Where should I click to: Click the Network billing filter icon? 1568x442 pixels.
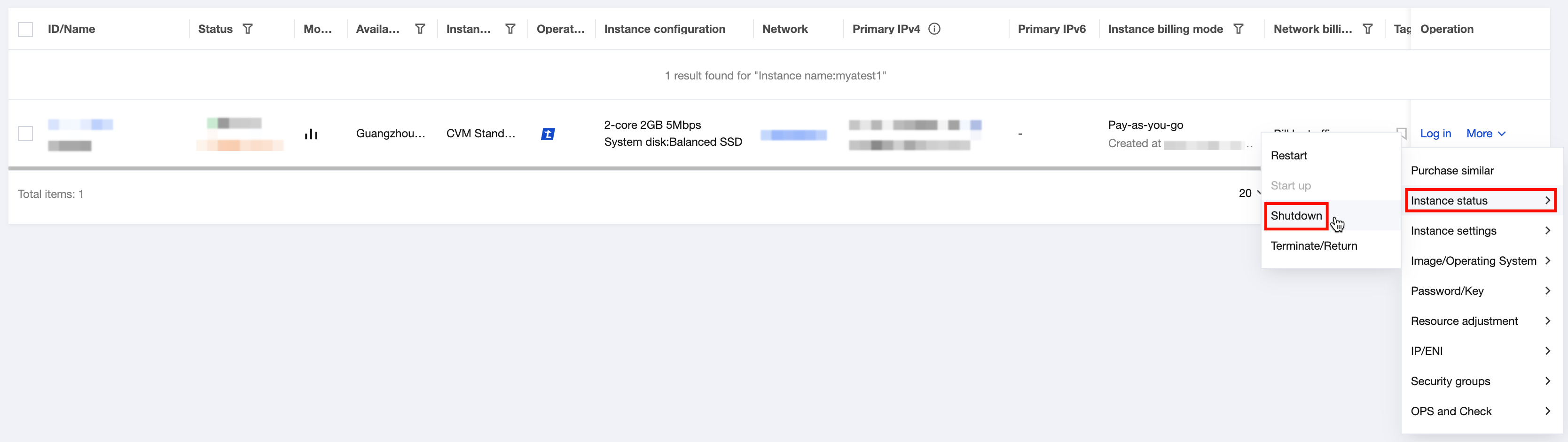[x=1367, y=29]
